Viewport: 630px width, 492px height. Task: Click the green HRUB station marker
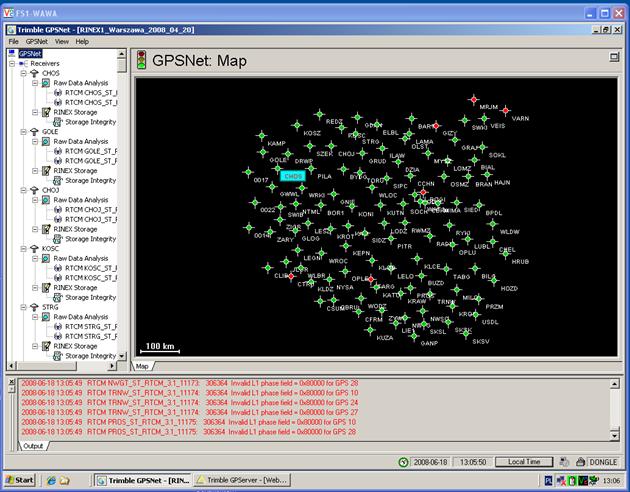click(x=506, y=253)
